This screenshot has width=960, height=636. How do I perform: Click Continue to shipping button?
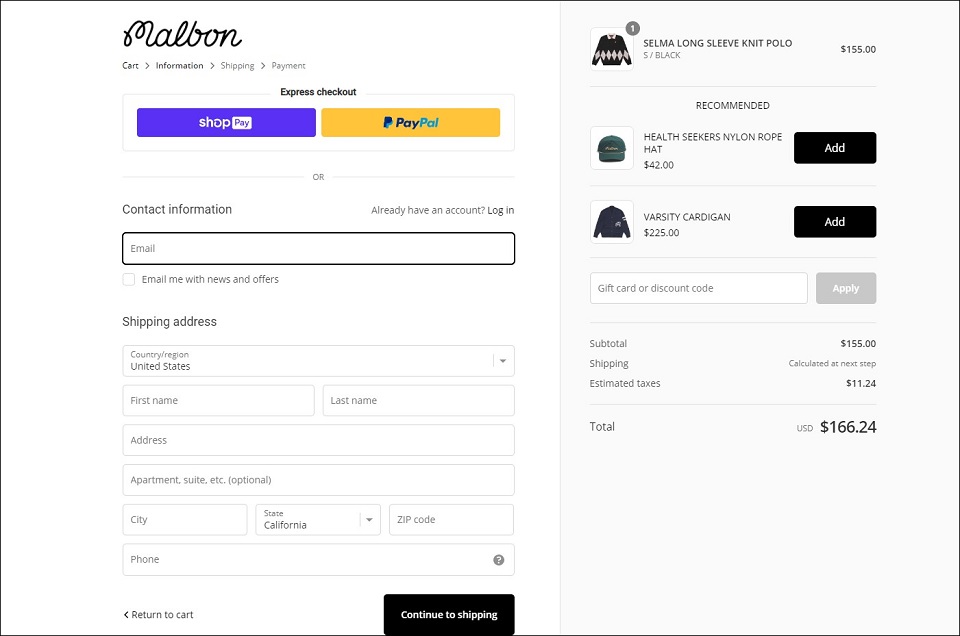449,615
